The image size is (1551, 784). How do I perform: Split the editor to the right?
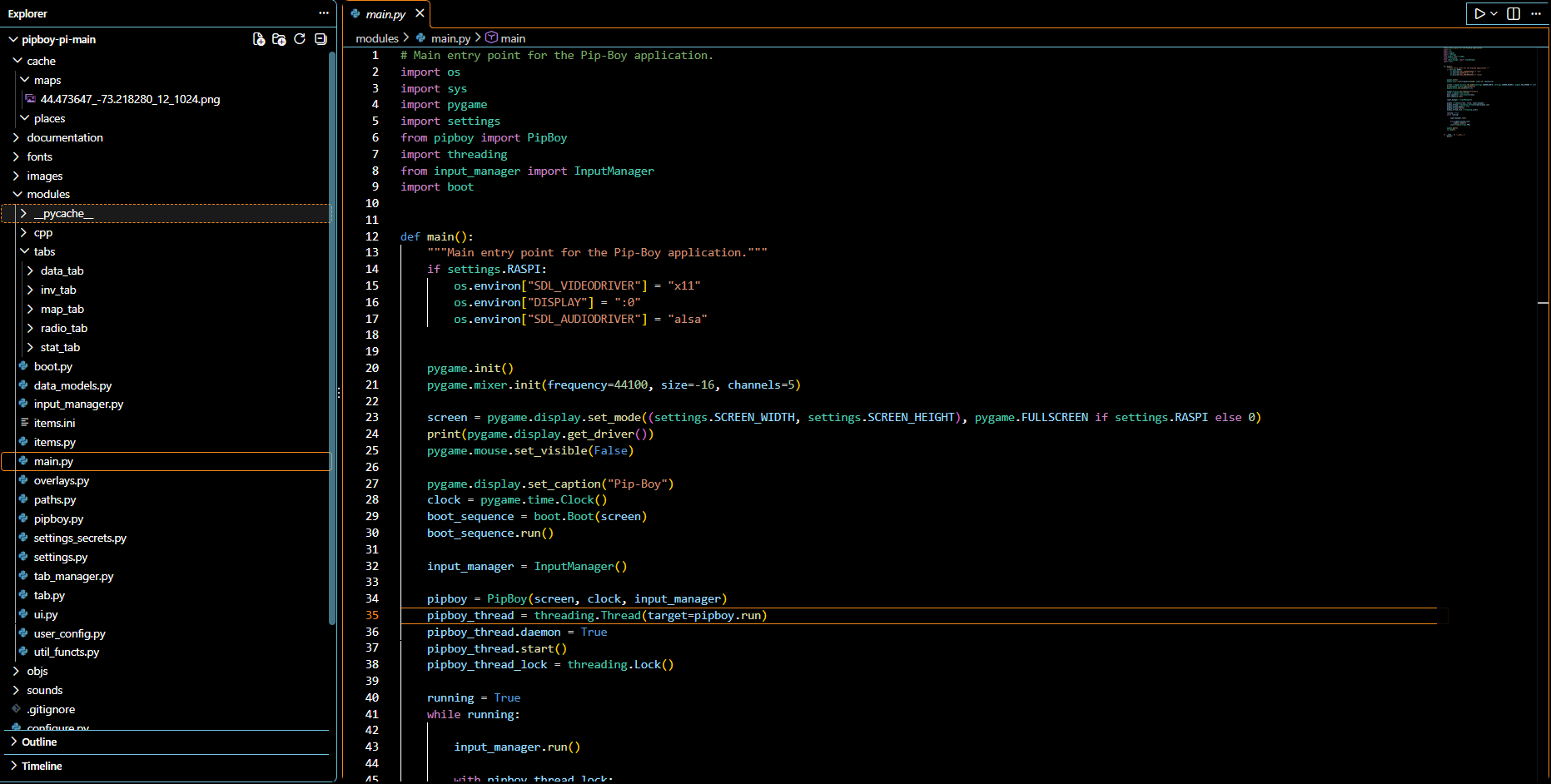point(1514,13)
